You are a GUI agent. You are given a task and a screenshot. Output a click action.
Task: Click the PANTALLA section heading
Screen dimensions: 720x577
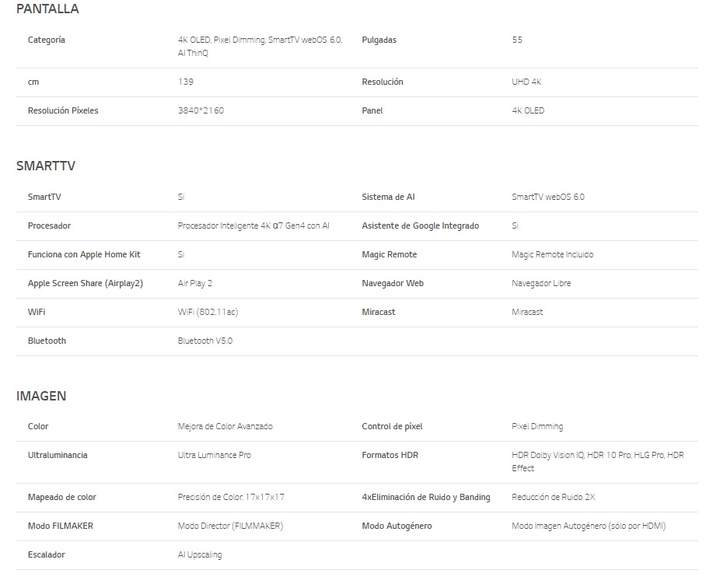click(x=47, y=9)
